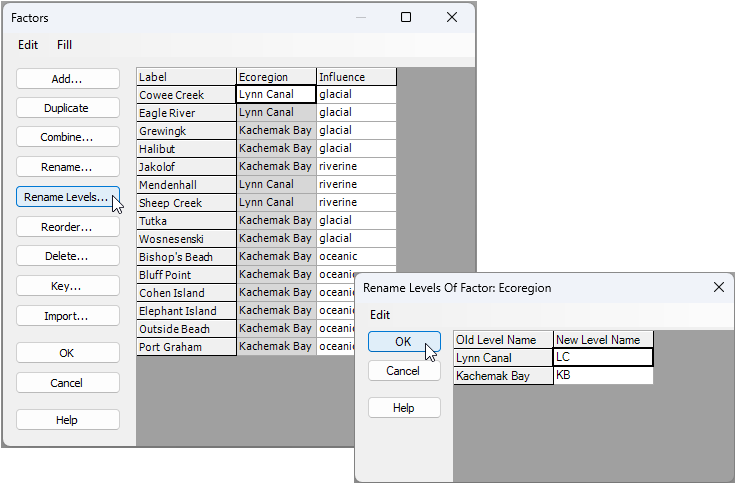Open the Combine... dialog
This screenshot has width=736, height=484.
68,137
